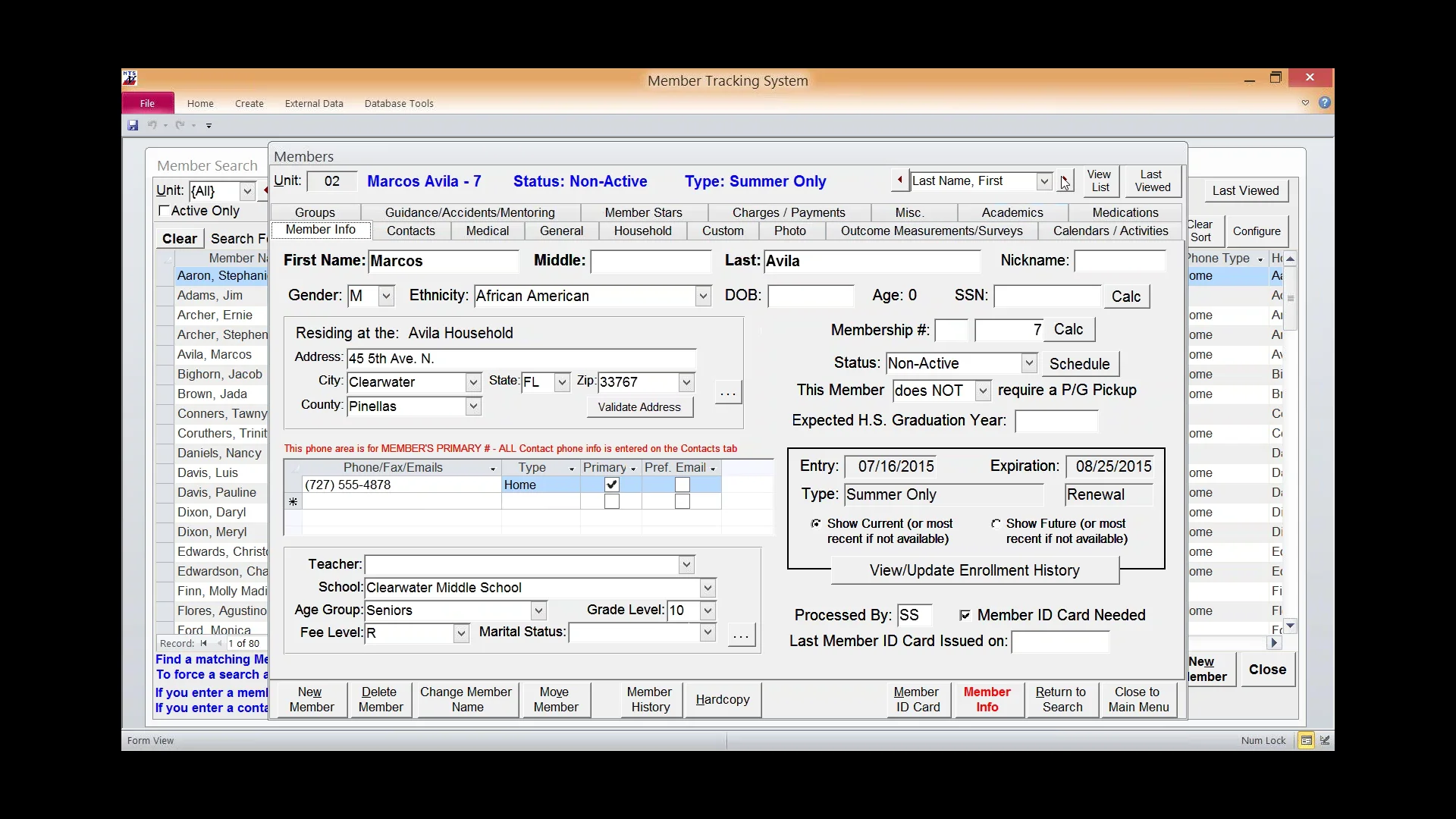Open the Database Tools ribbon tab

click(399, 103)
